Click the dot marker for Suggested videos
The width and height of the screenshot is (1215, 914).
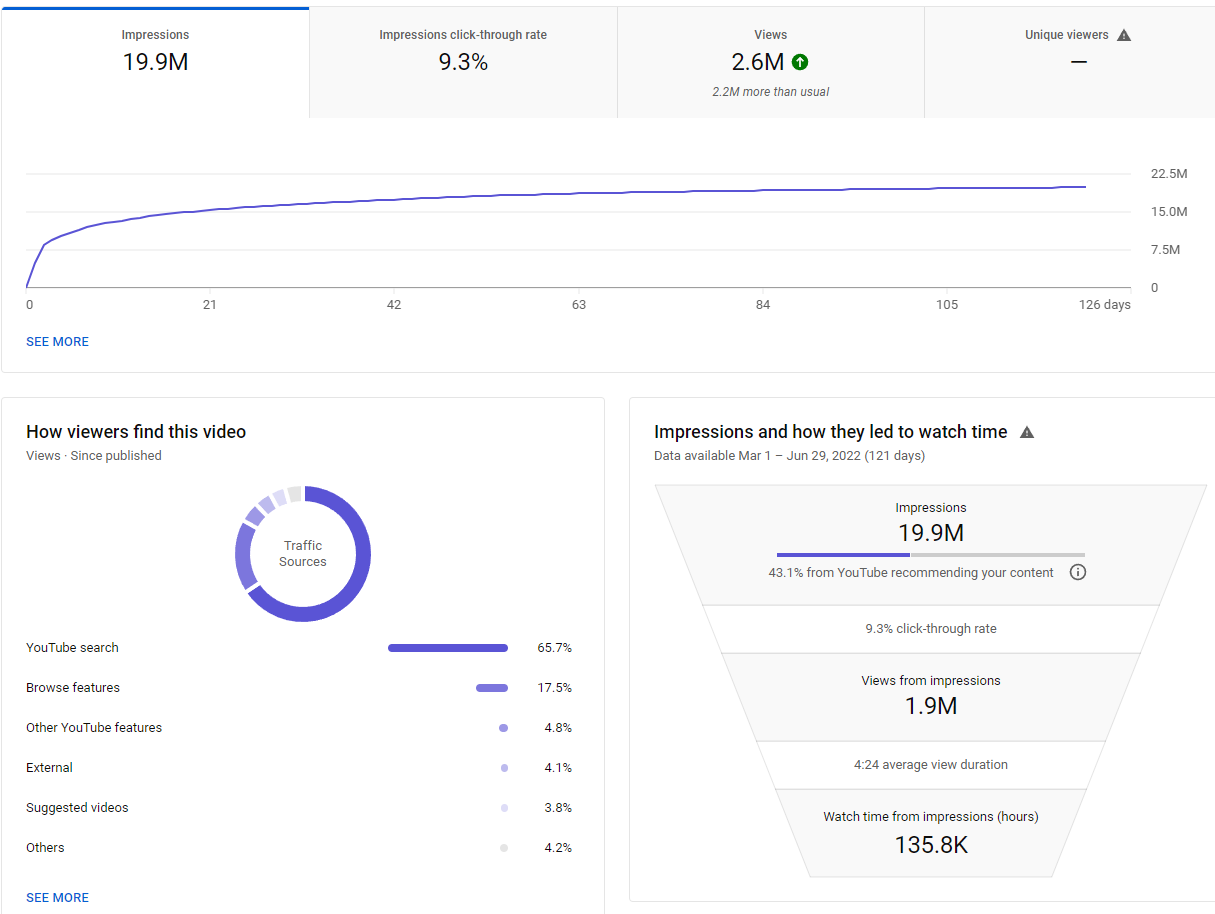(x=504, y=808)
